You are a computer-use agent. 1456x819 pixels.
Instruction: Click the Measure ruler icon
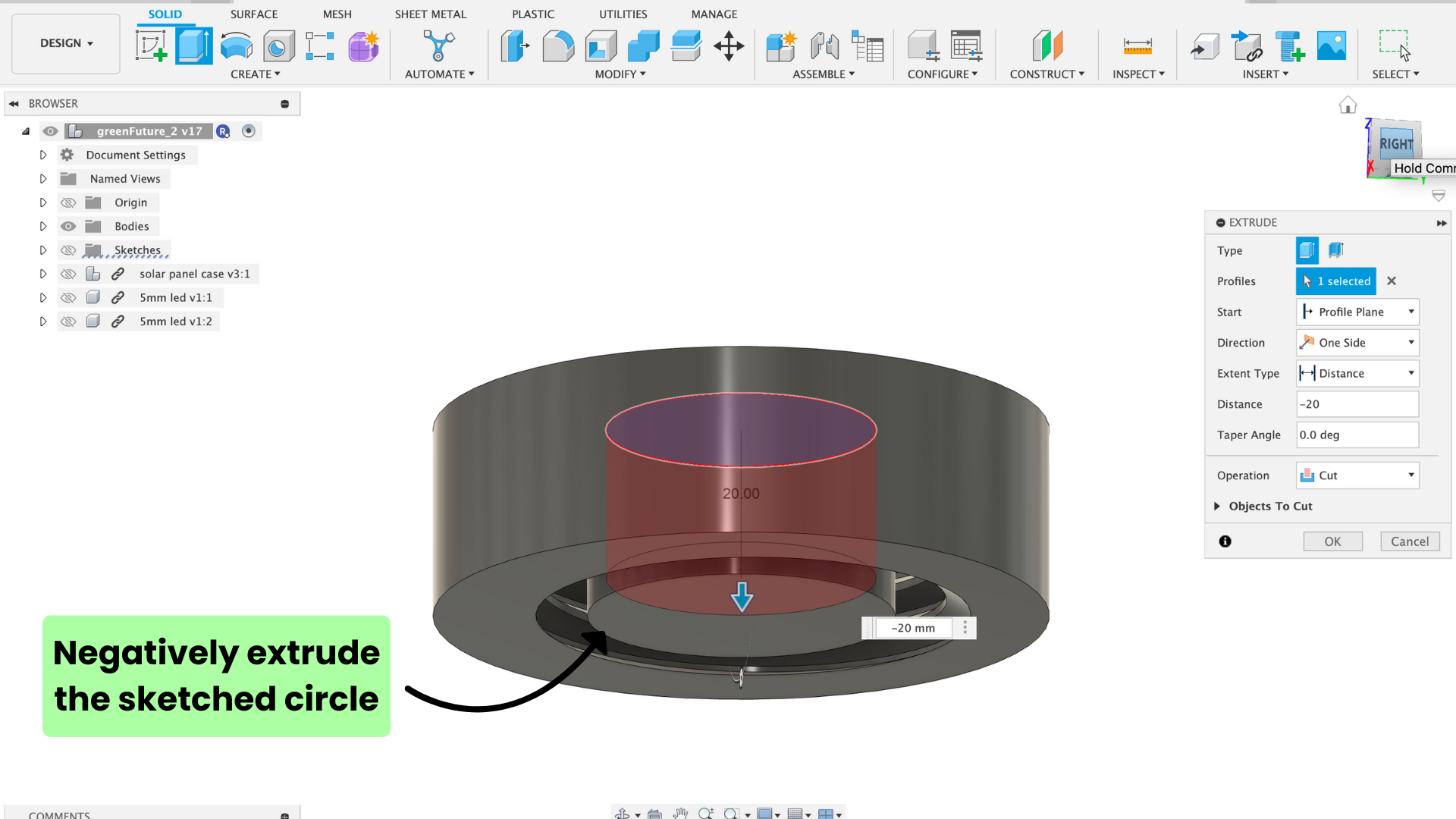[x=1137, y=46]
